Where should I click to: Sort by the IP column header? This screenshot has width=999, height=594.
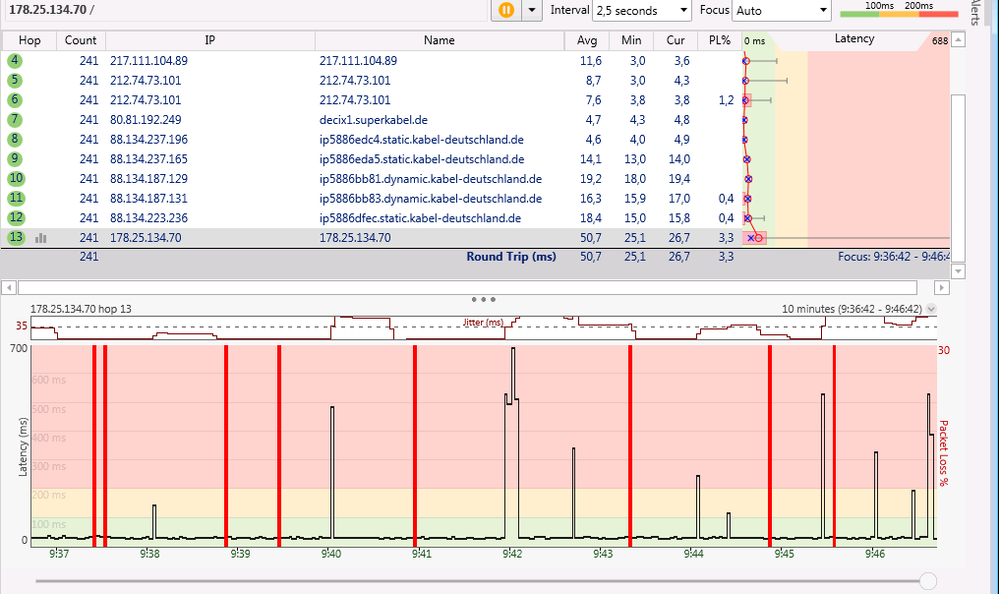(210, 40)
